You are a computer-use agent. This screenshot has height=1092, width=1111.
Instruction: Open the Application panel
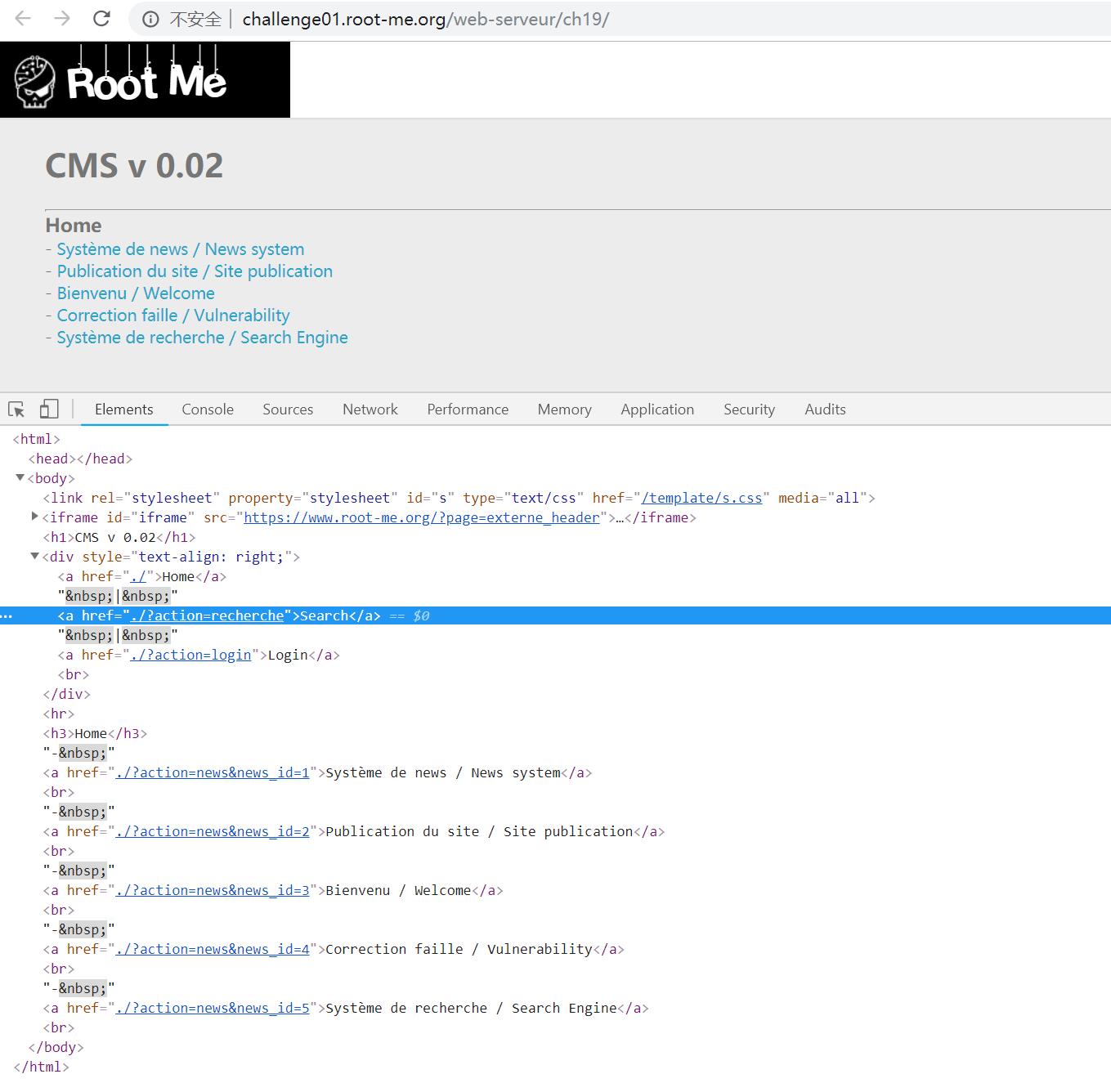(657, 409)
